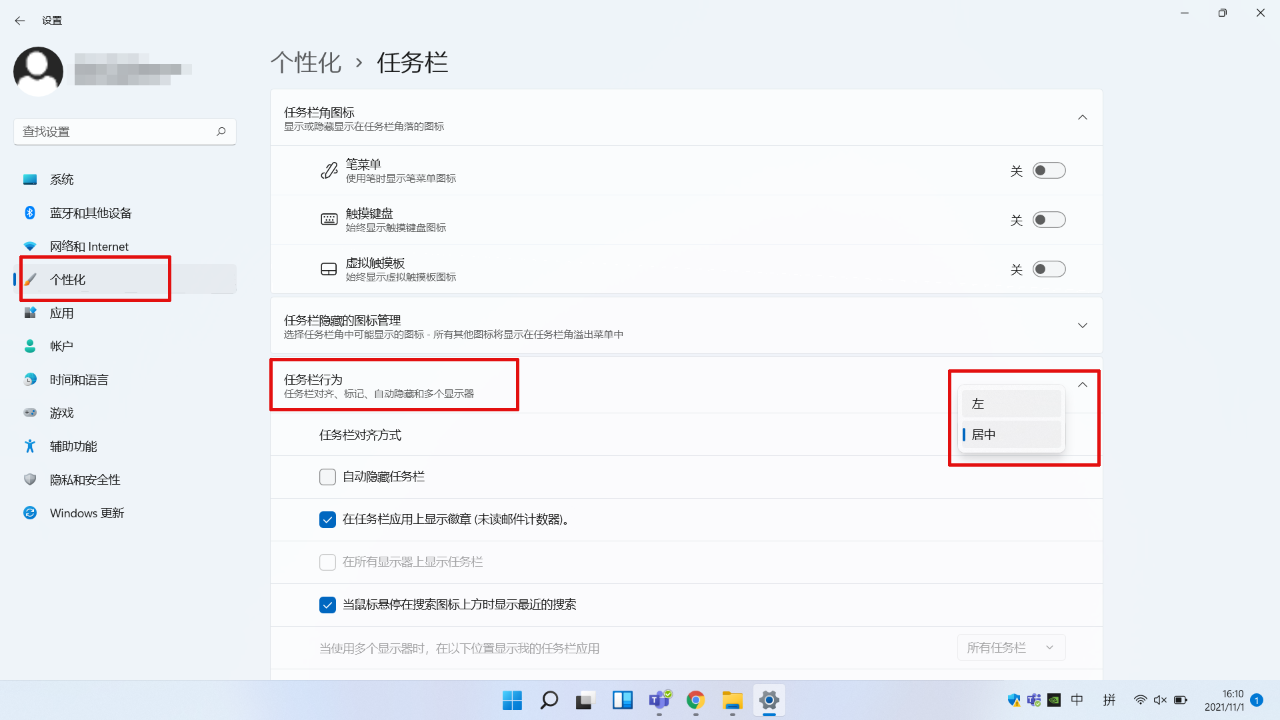Launch Google Chrome from the taskbar
The image size is (1280, 720).
tap(695, 700)
